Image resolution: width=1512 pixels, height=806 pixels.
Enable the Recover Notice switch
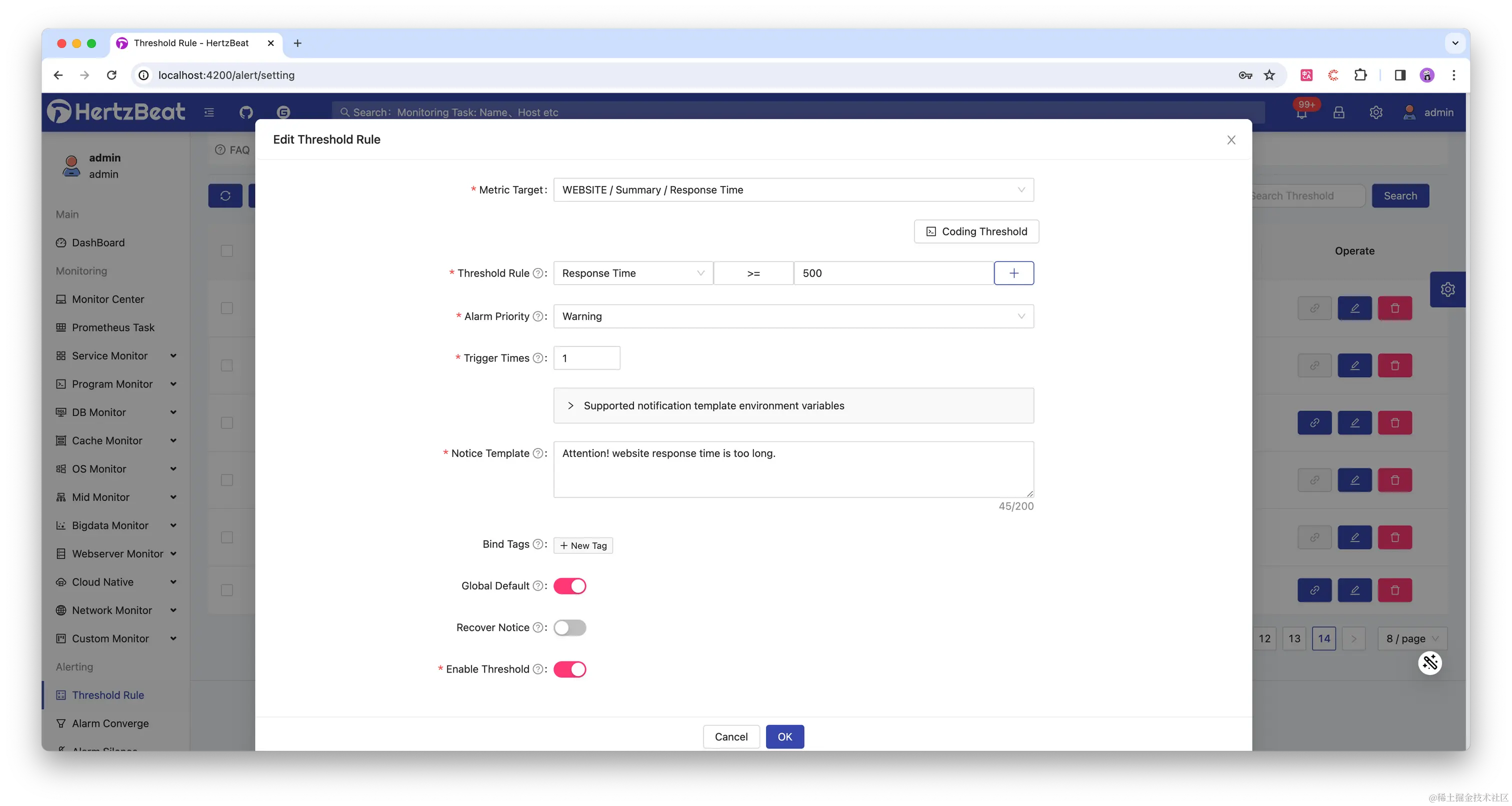[x=569, y=627]
